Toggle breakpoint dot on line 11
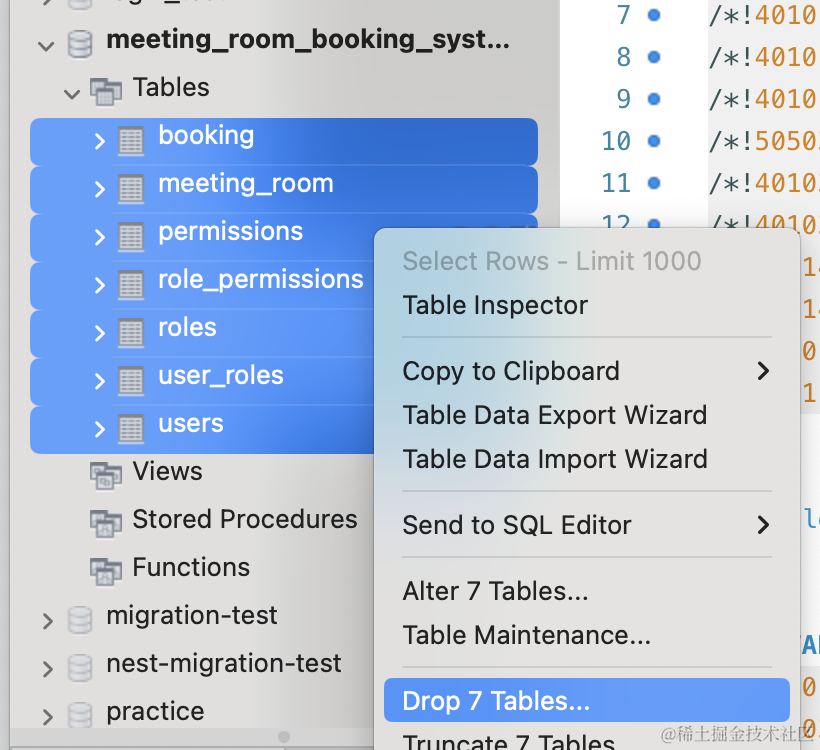 pos(654,183)
